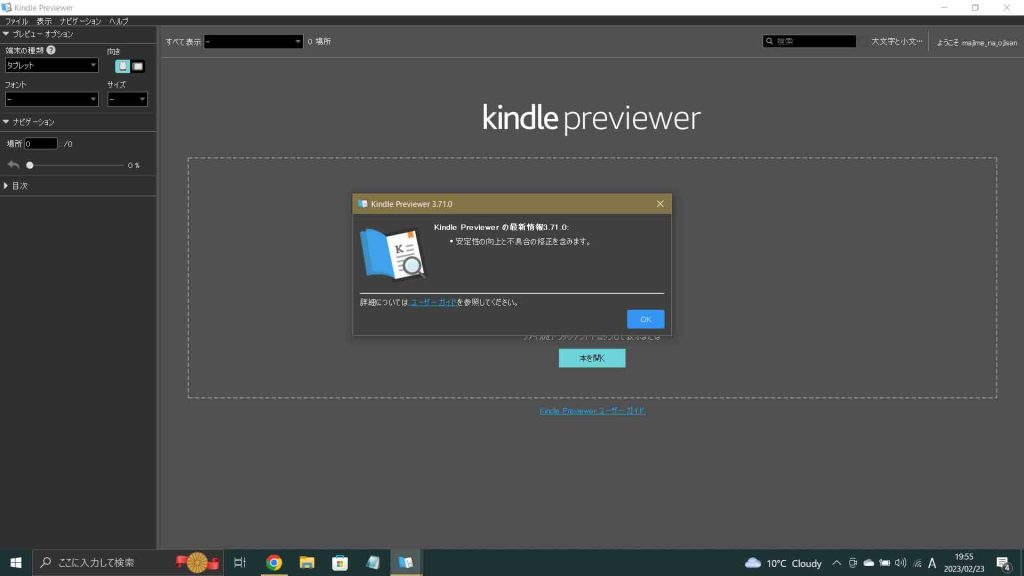Click OK in the Kindle Previewer 3.71.0 dialog
Image resolution: width=1024 pixels, height=576 pixels.
[645, 319]
